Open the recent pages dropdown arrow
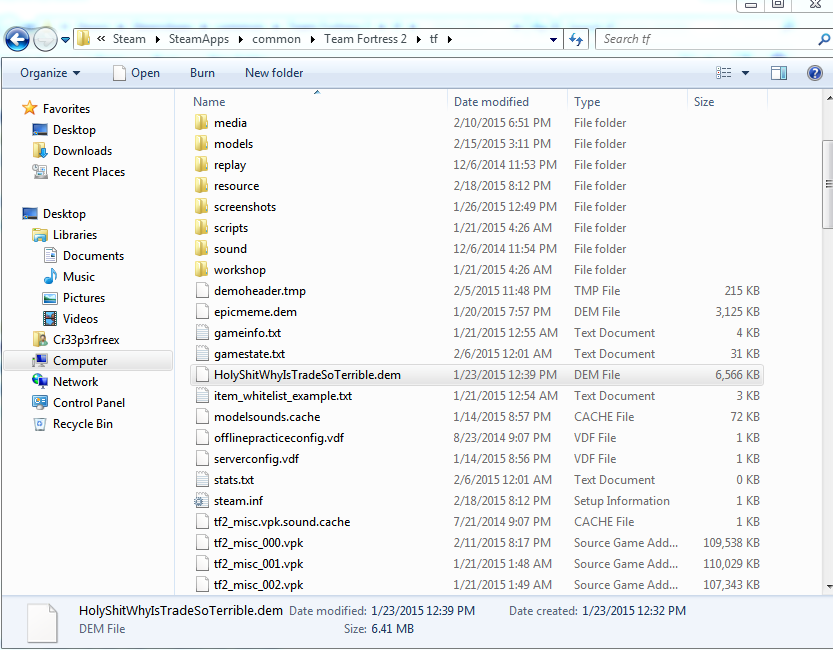 [65, 40]
